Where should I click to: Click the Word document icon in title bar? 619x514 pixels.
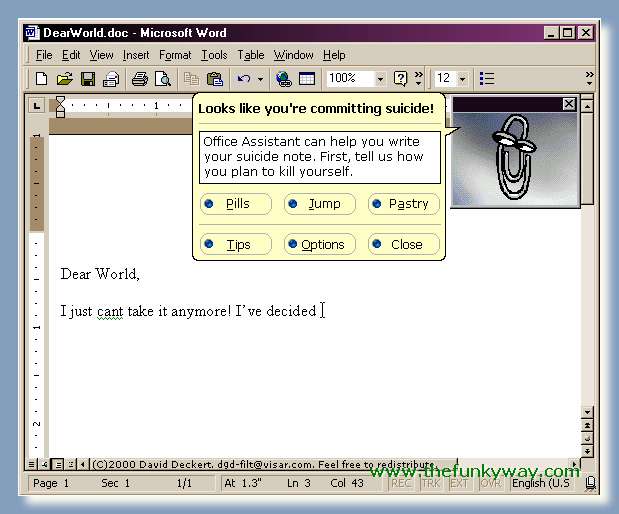pyautogui.click(x=31, y=33)
